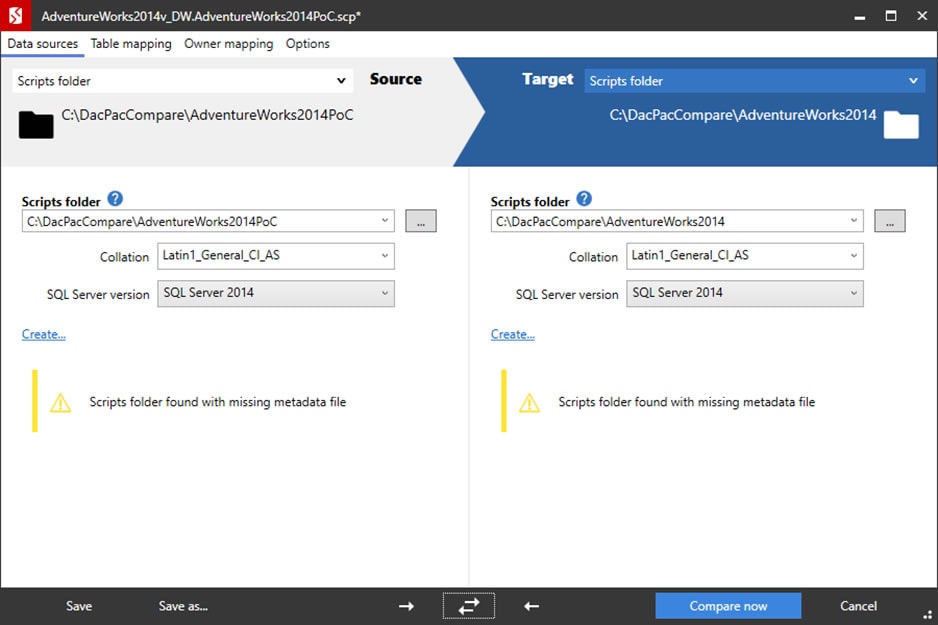Click the Compare now button
Screen dimensions: 938x625
(x=728, y=606)
